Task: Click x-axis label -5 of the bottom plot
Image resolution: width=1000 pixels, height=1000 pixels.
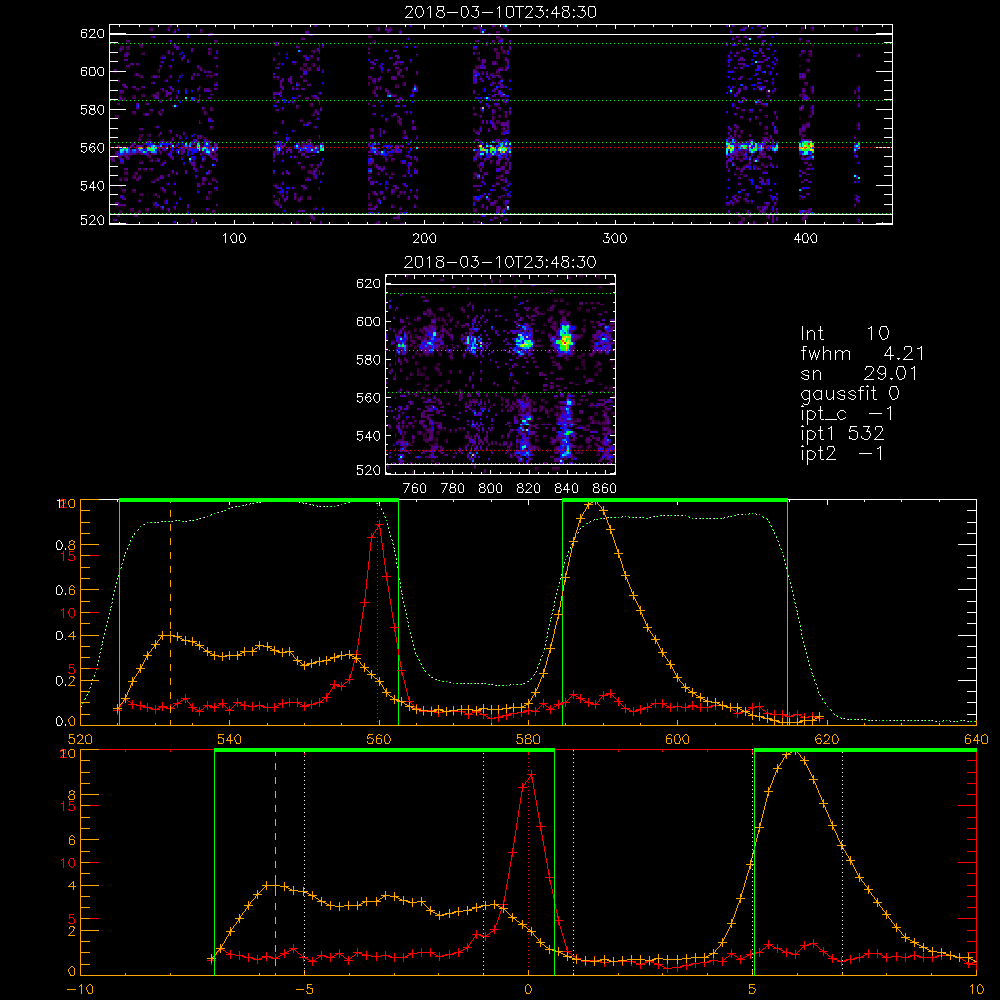Action: [304, 989]
